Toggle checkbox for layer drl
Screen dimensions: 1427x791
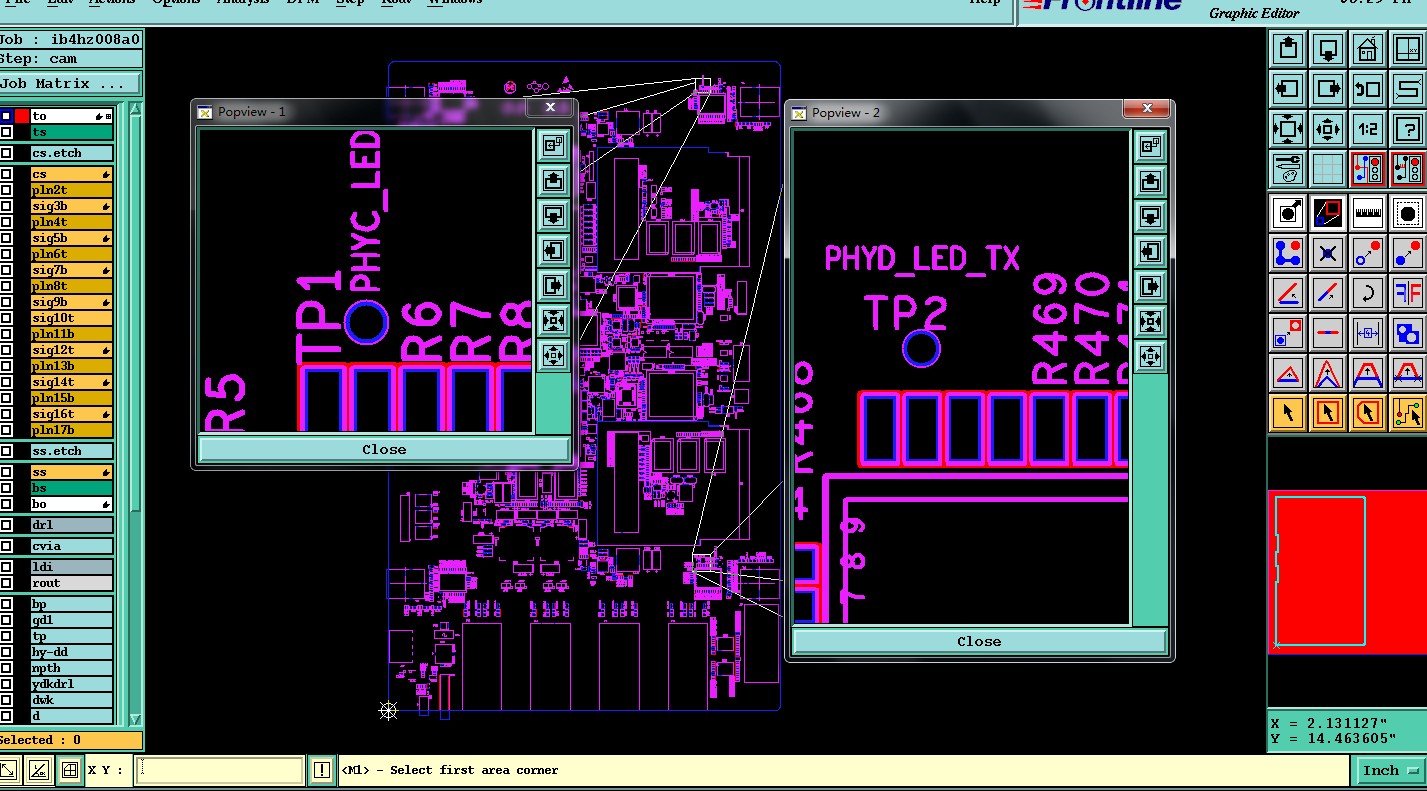(x=7, y=525)
